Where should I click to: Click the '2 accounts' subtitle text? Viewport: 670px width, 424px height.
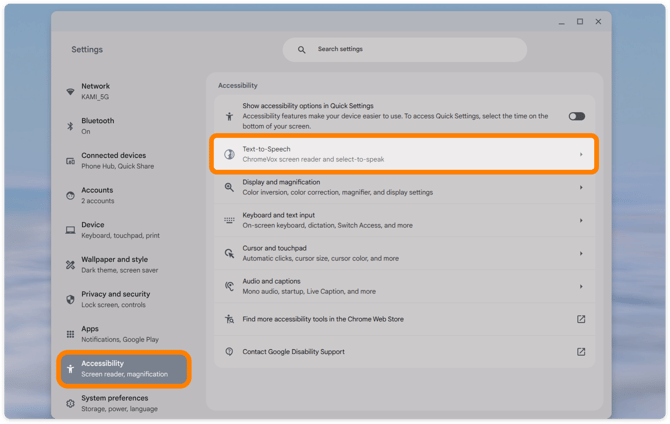[98, 201]
